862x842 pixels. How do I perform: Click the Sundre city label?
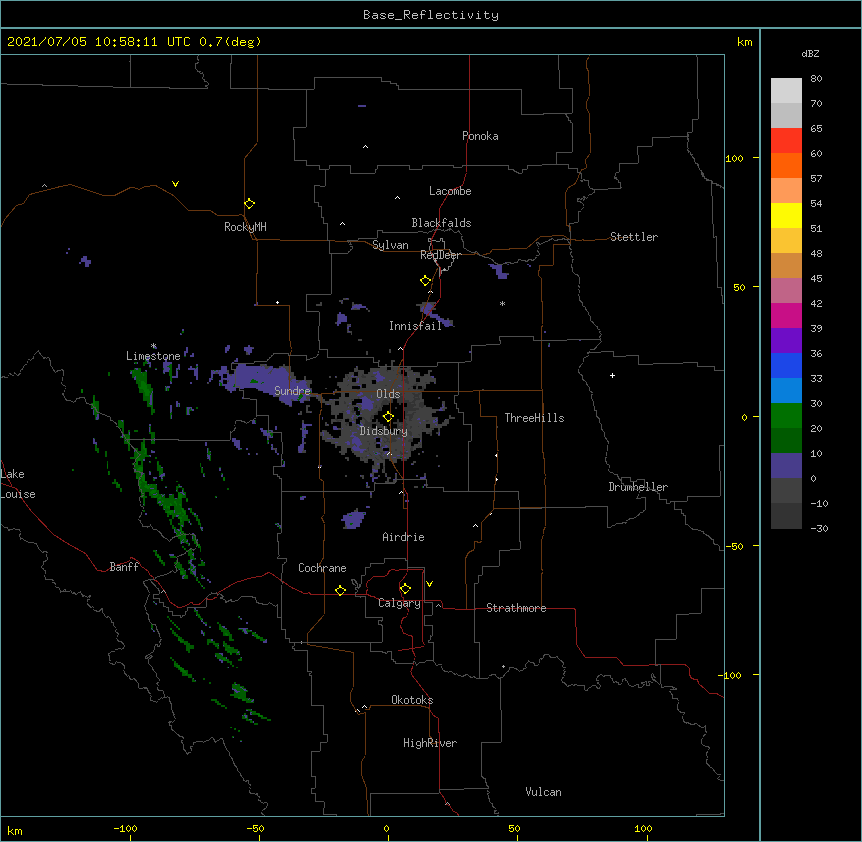pyautogui.click(x=292, y=391)
